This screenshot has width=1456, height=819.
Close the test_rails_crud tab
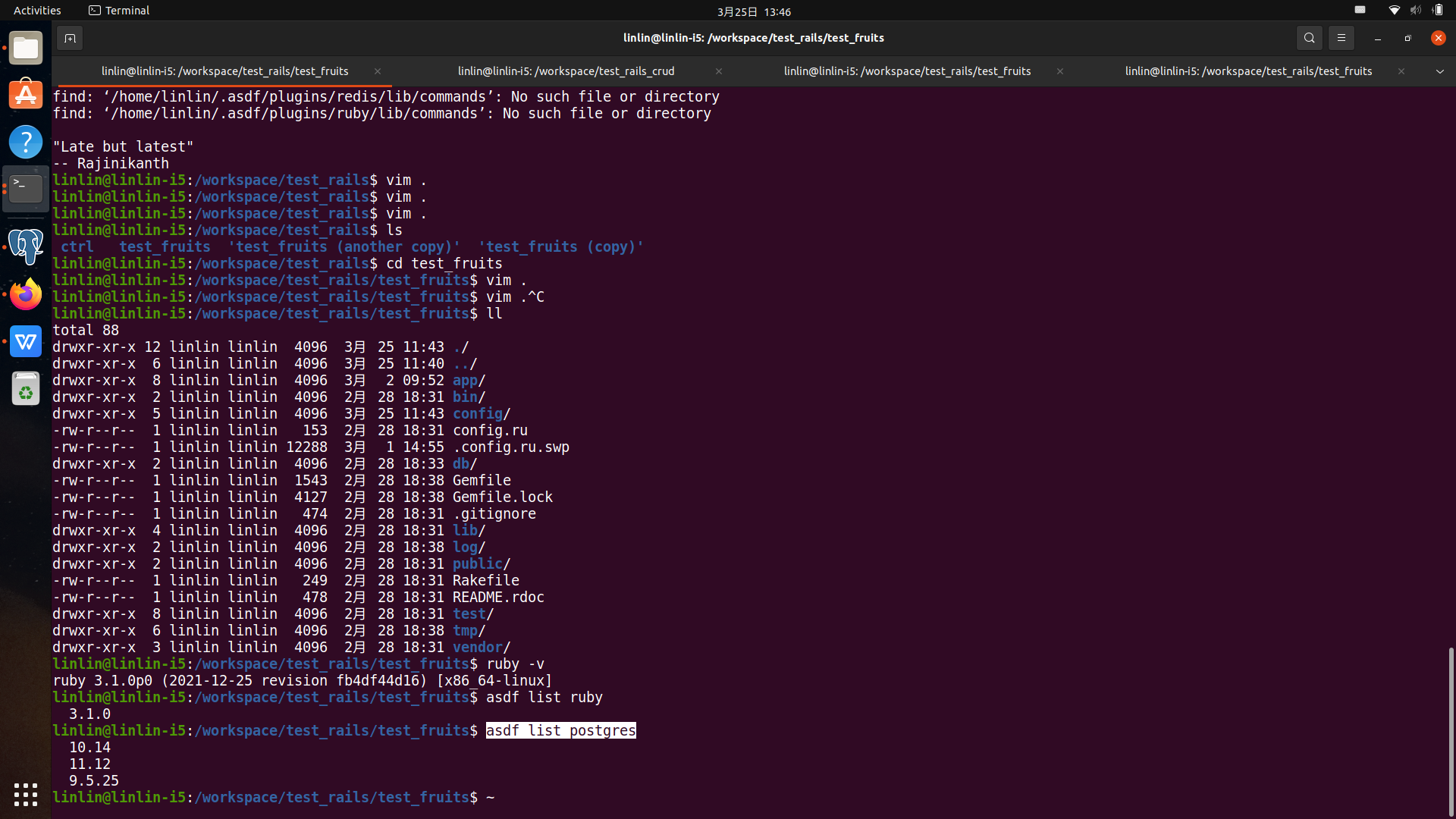(x=718, y=71)
